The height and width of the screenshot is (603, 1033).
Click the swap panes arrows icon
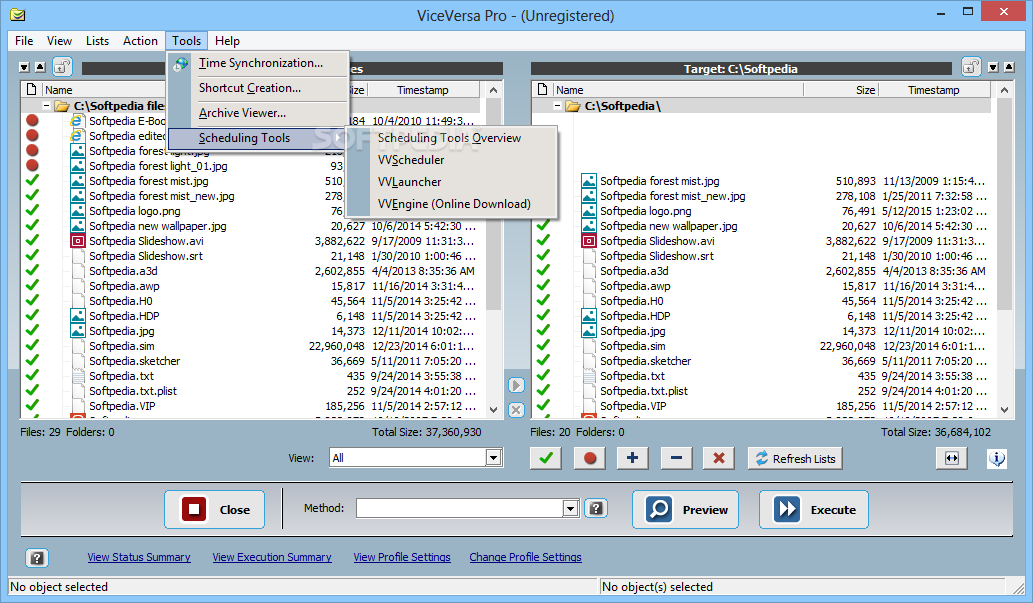click(x=951, y=458)
